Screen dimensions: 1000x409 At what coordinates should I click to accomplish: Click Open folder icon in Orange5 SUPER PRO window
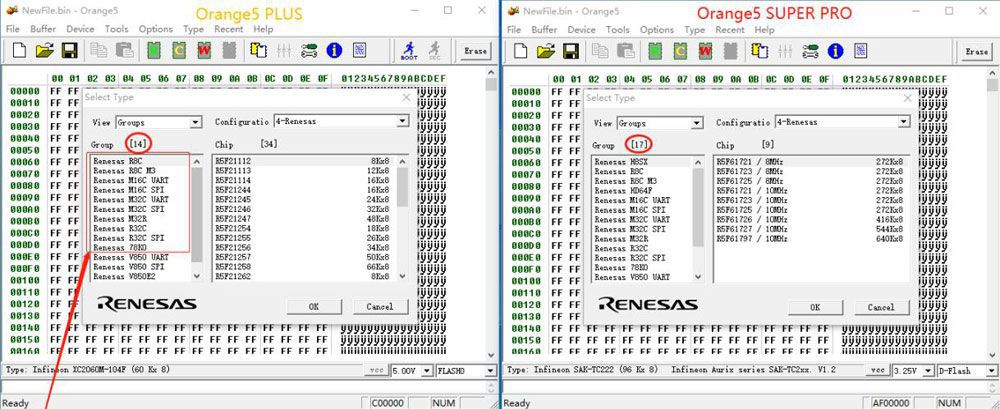click(x=546, y=51)
